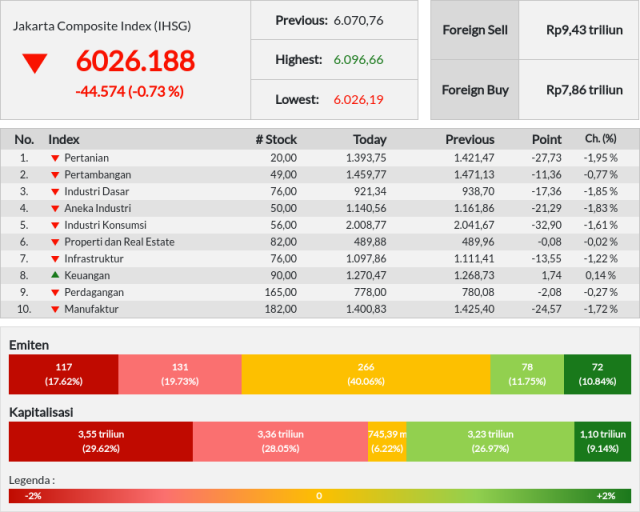Click the # Stock column header
The image size is (640, 512).
point(276,140)
